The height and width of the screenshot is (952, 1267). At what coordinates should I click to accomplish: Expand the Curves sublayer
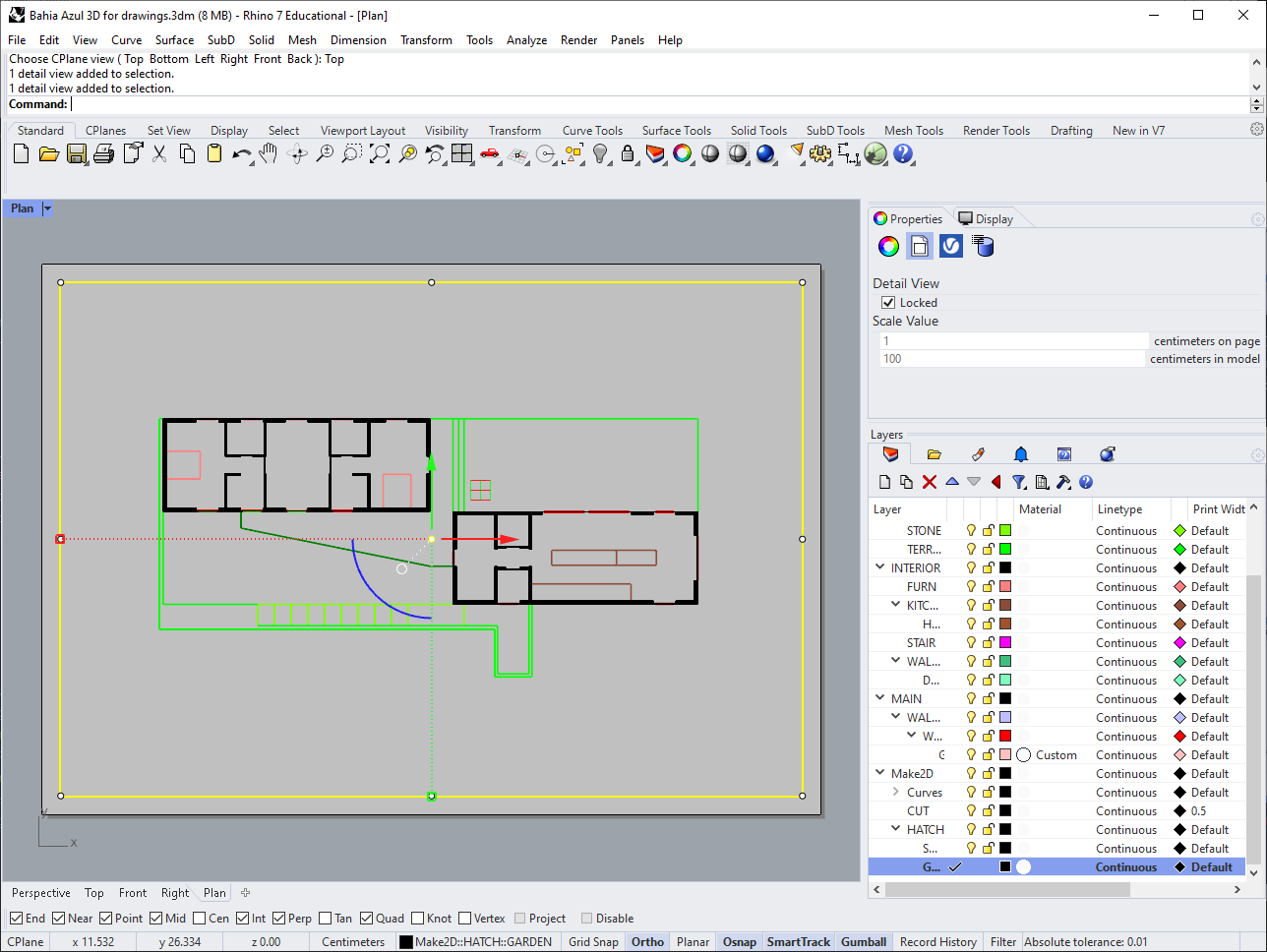pos(895,792)
